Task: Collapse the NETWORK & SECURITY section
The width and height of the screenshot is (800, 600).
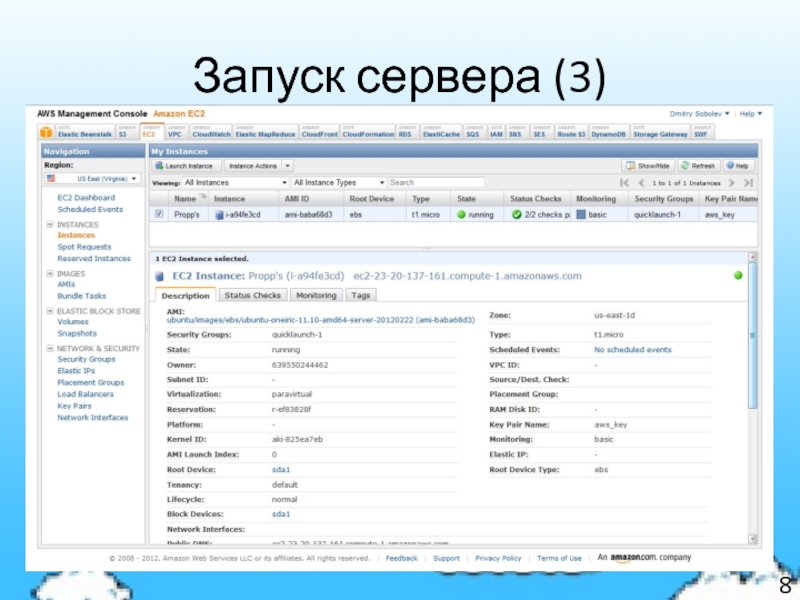Action: click(x=50, y=348)
